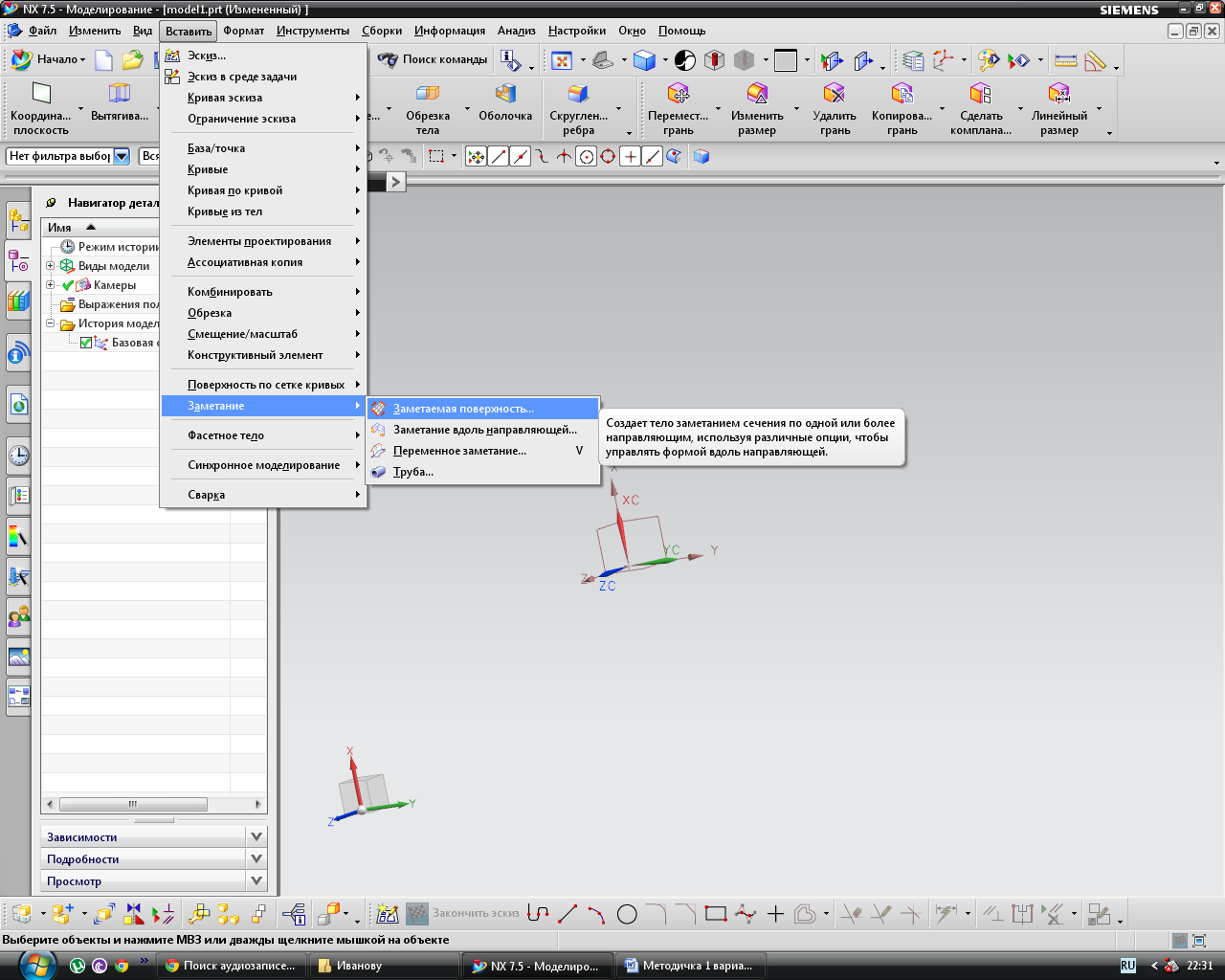The height and width of the screenshot is (980, 1225).
Task: Click the Закончить эскиз button
Action: click(x=463, y=914)
